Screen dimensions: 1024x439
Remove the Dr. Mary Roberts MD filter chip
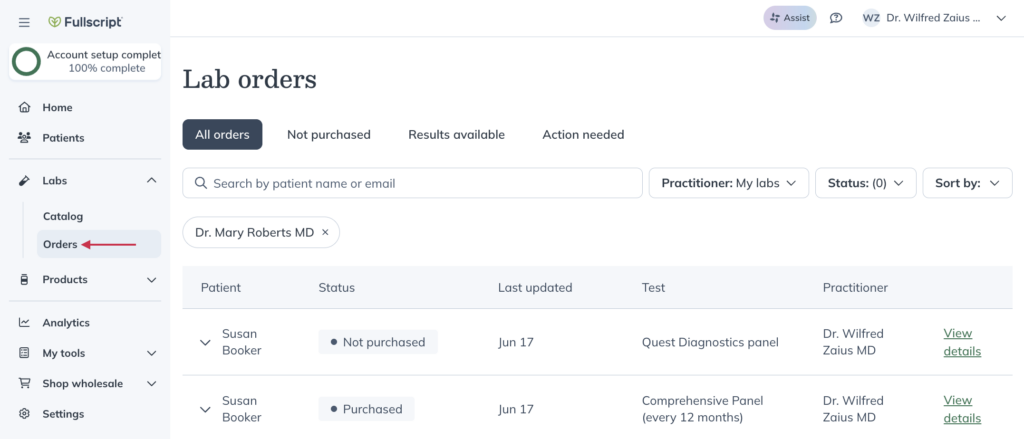pyautogui.click(x=325, y=233)
